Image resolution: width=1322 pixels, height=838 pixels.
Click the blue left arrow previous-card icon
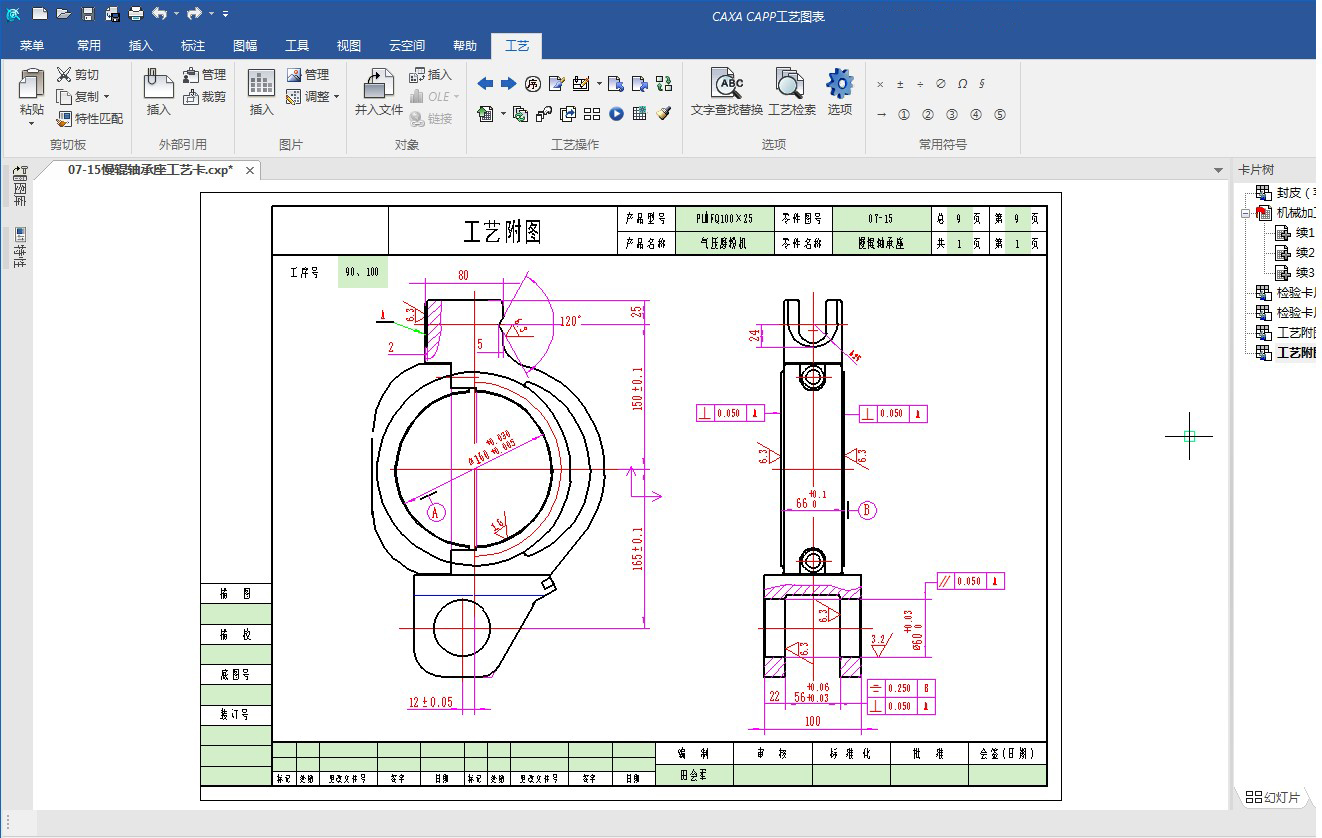click(485, 83)
